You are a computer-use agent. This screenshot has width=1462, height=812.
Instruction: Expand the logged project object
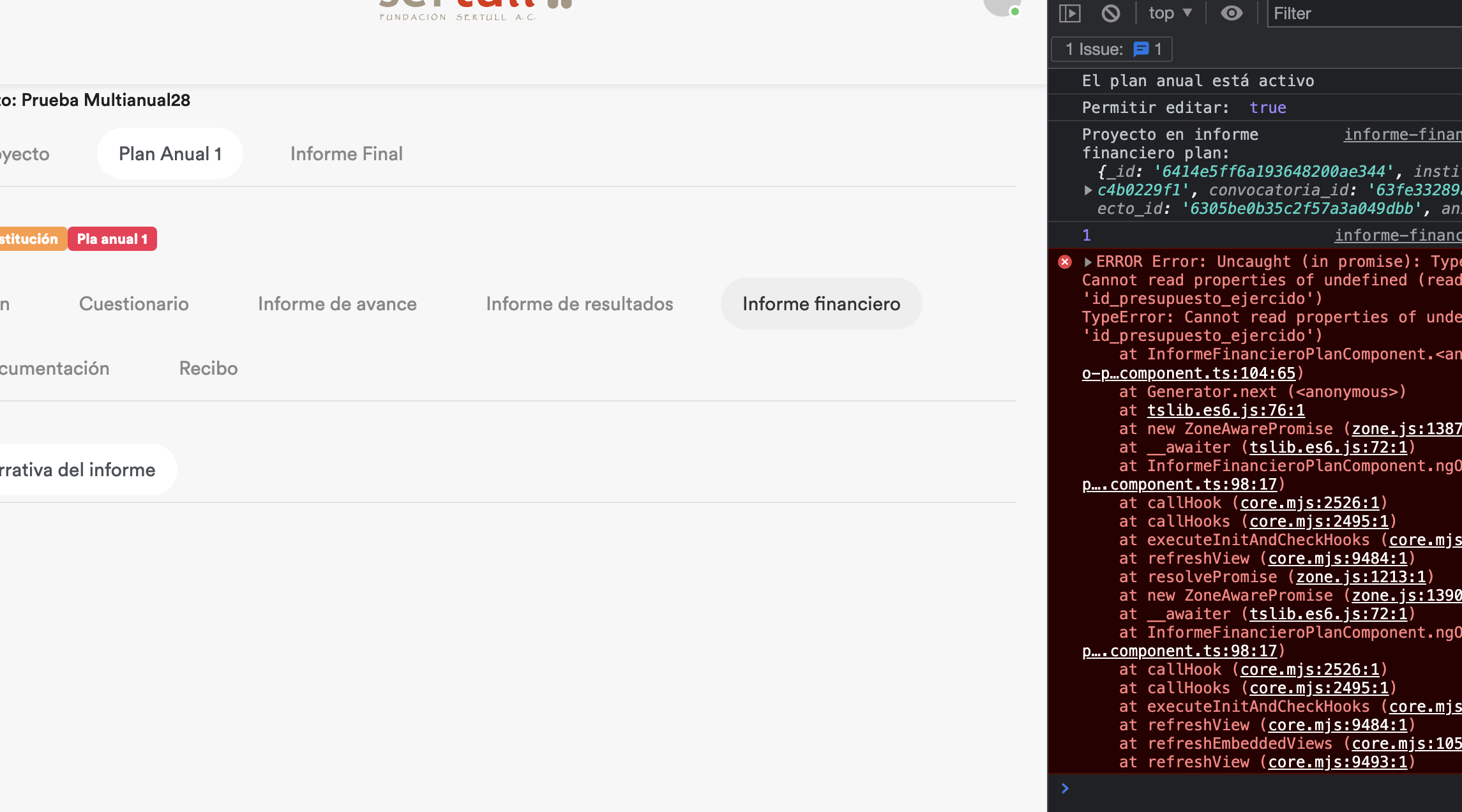tap(1088, 190)
